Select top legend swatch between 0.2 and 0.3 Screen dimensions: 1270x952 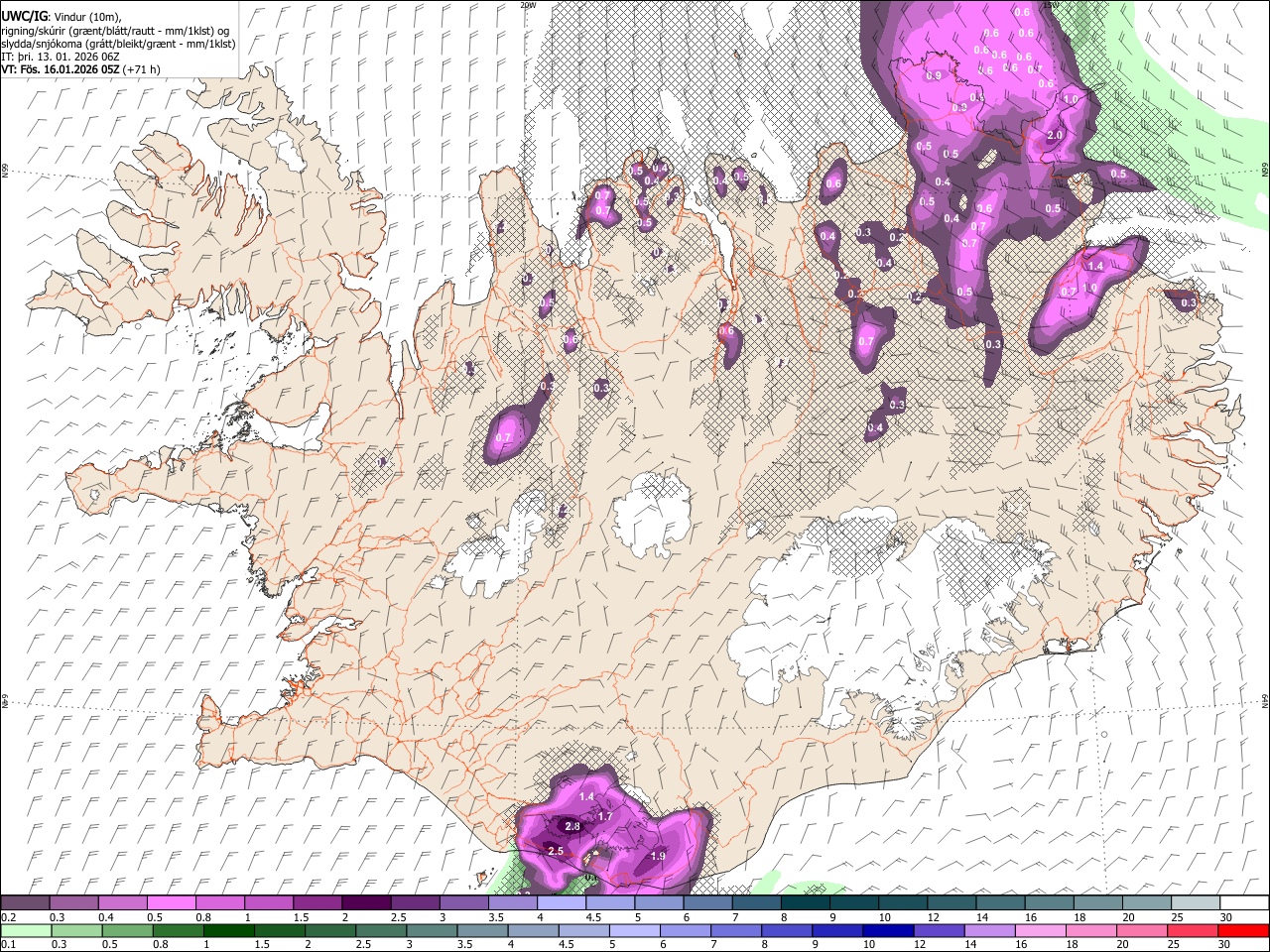click(25, 903)
